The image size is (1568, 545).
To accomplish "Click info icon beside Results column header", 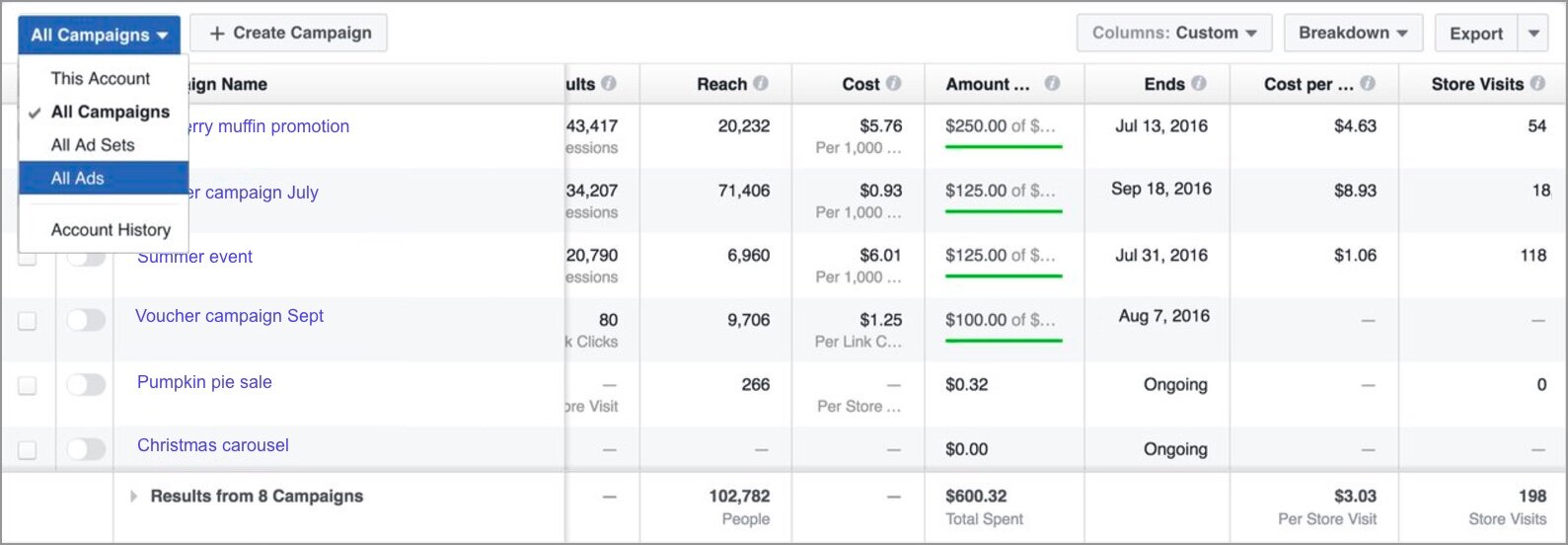I will (x=609, y=84).
